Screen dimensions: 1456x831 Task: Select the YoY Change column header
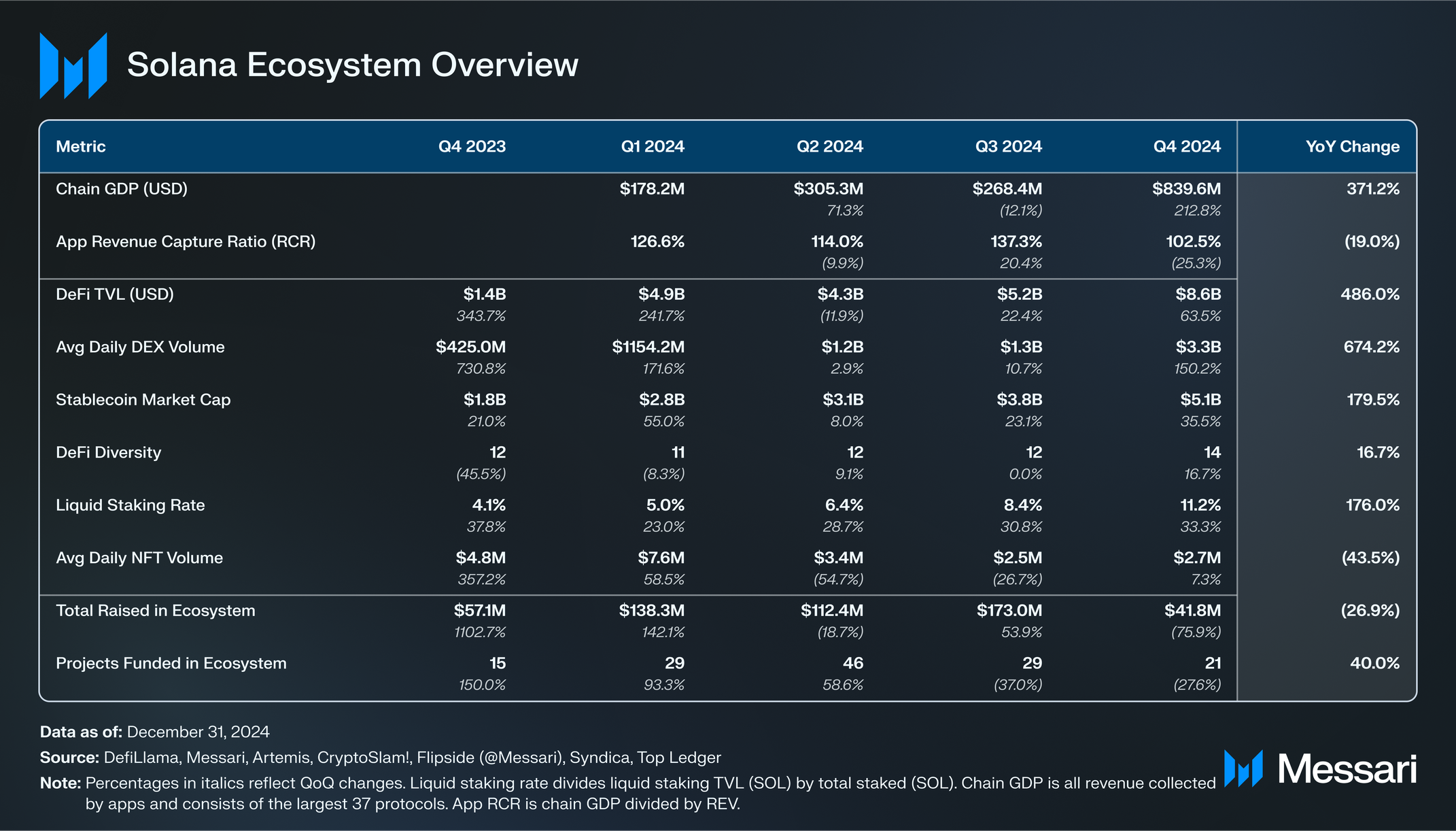pyautogui.click(x=1352, y=146)
